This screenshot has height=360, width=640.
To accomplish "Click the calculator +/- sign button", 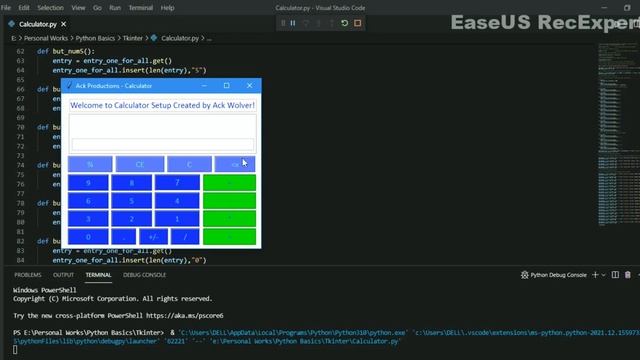I will [x=153, y=237].
